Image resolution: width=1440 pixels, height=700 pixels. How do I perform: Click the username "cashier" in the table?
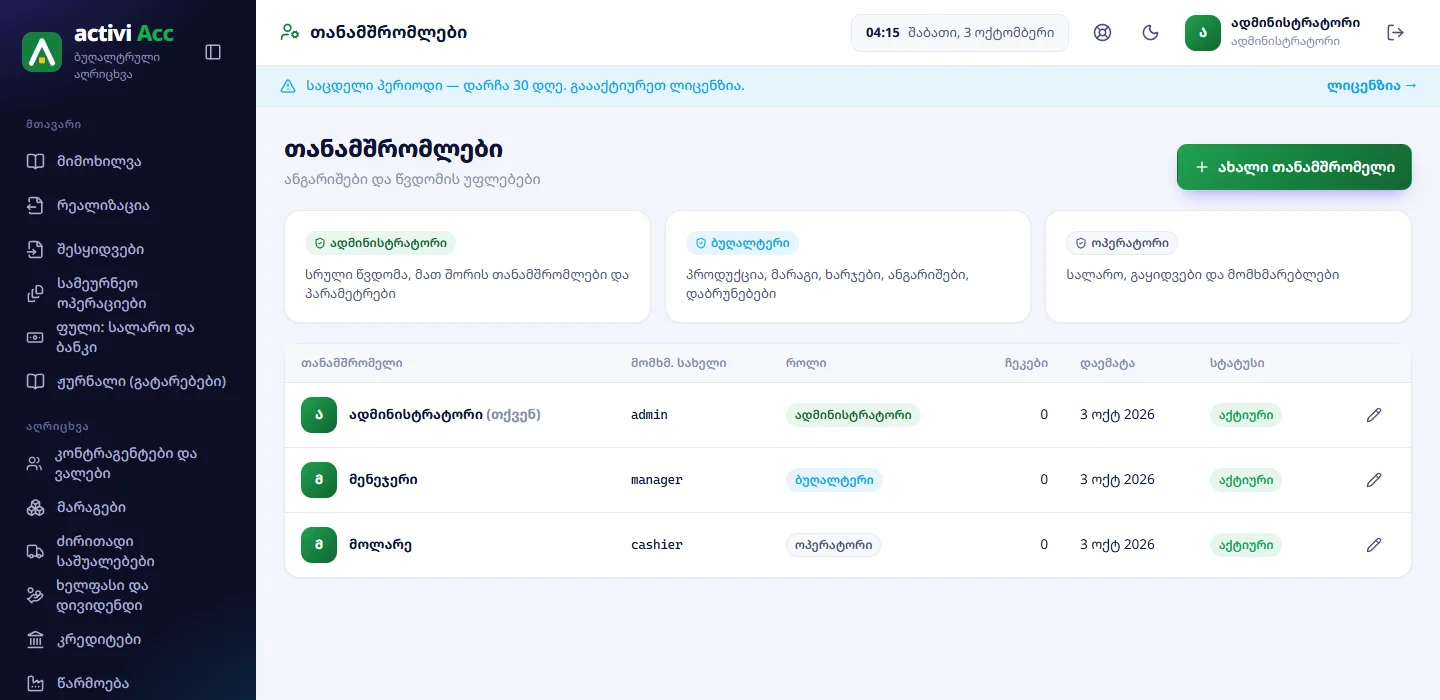(x=657, y=545)
